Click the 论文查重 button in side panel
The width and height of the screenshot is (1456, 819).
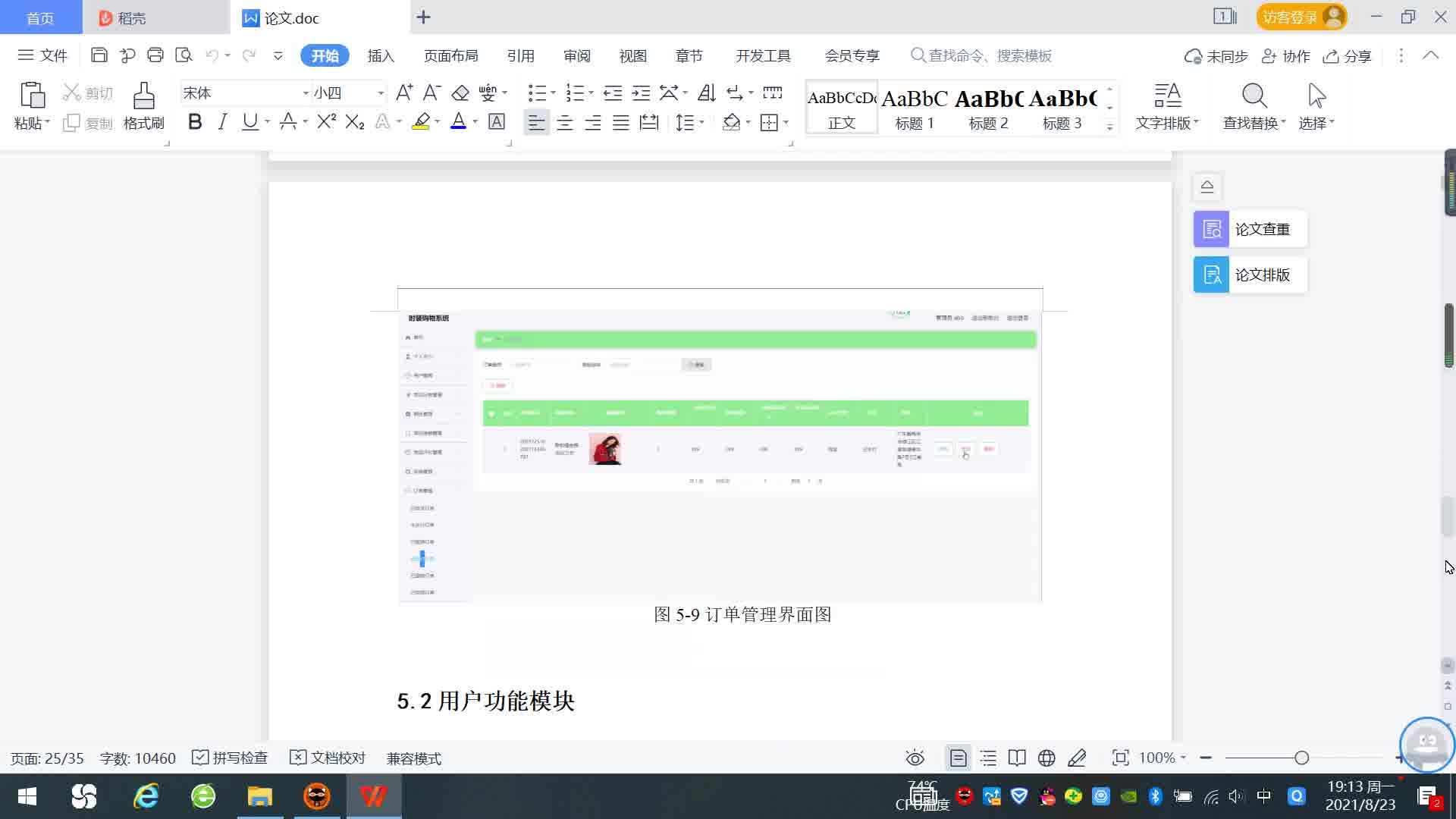[x=1250, y=229]
